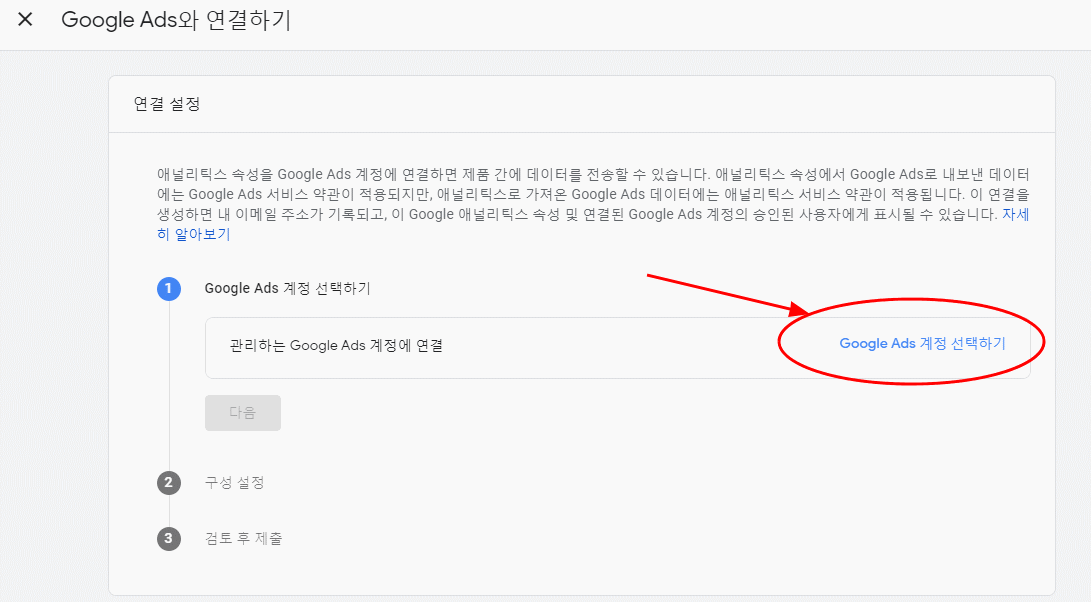This screenshot has height=602, width=1091.
Task: Close the Google Ads와 연결하기 dialog
Action: pyautogui.click(x=25, y=19)
